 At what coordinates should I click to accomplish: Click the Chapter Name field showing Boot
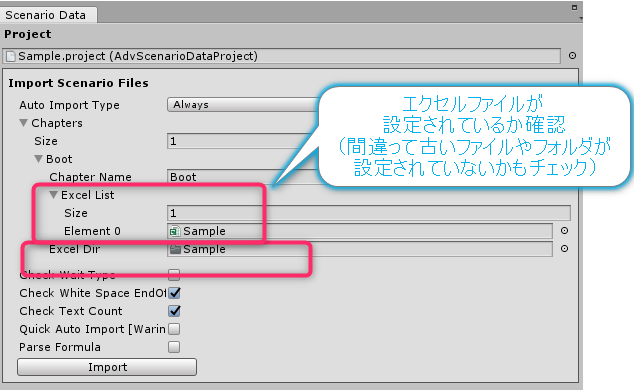243,177
